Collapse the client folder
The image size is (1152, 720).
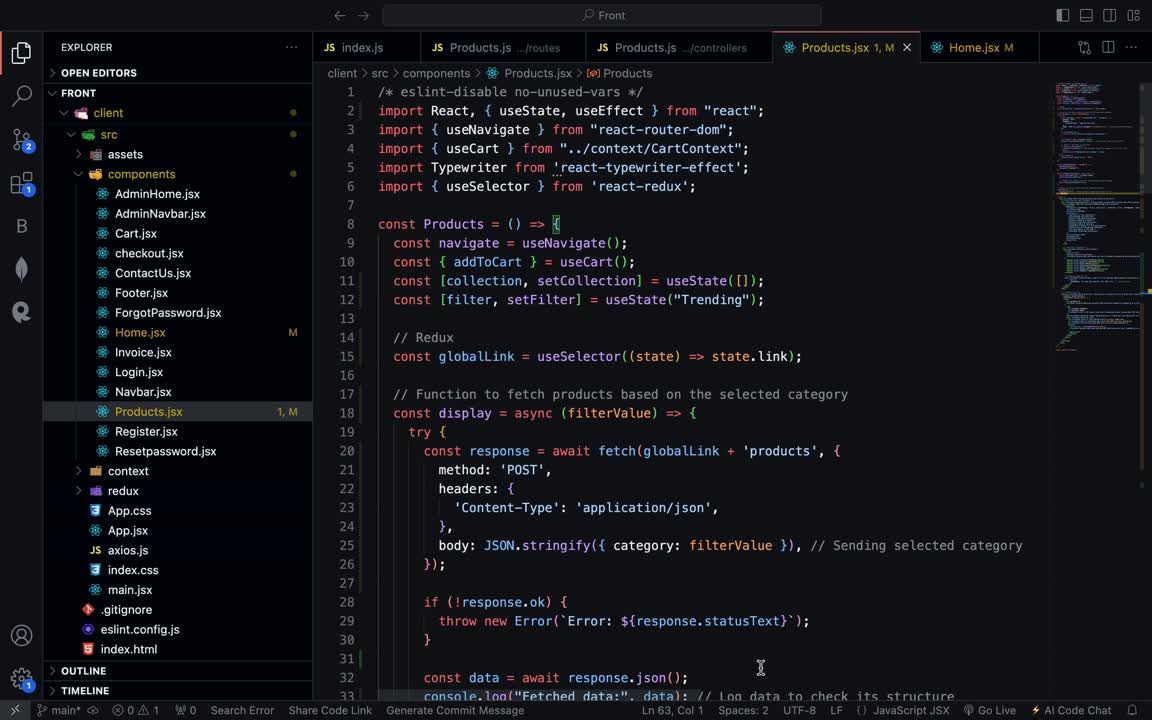(x=178, y=113)
